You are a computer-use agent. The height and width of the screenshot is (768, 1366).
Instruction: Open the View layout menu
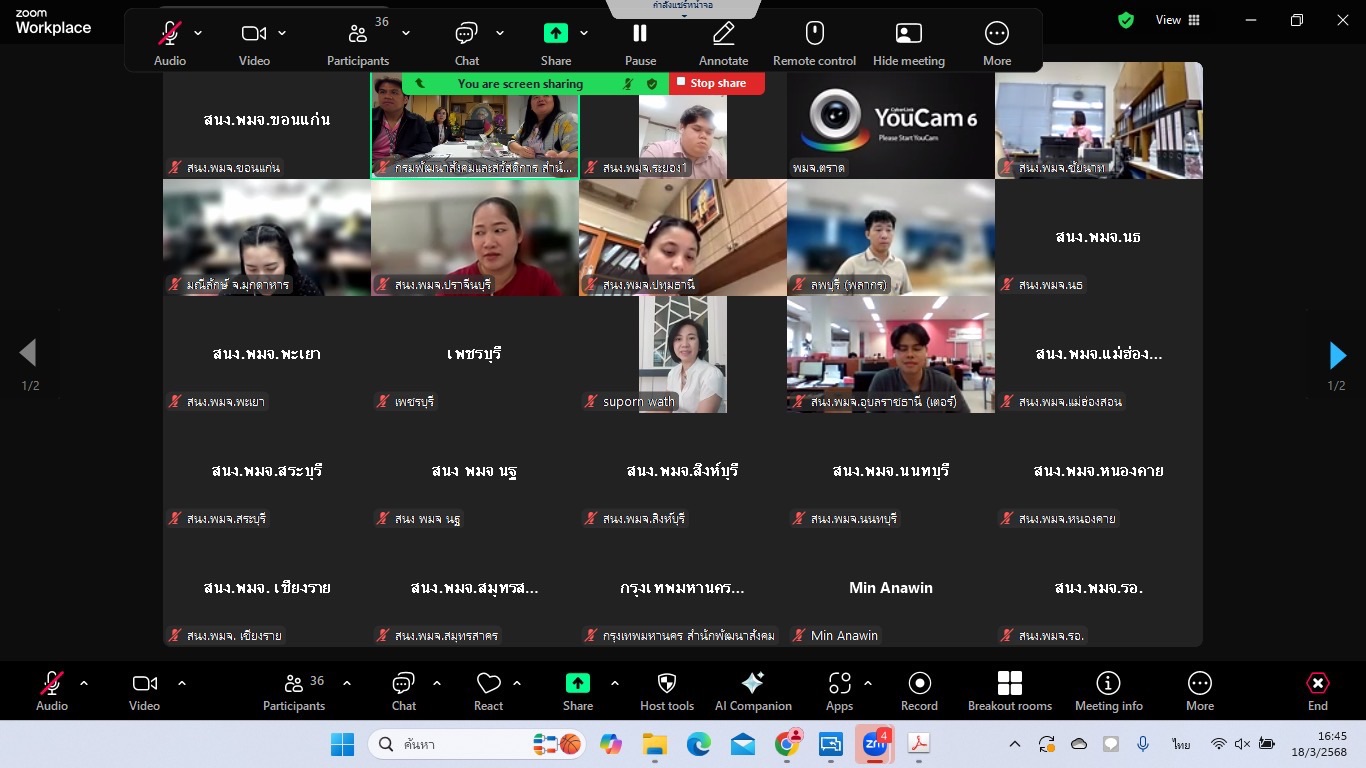coord(1178,20)
